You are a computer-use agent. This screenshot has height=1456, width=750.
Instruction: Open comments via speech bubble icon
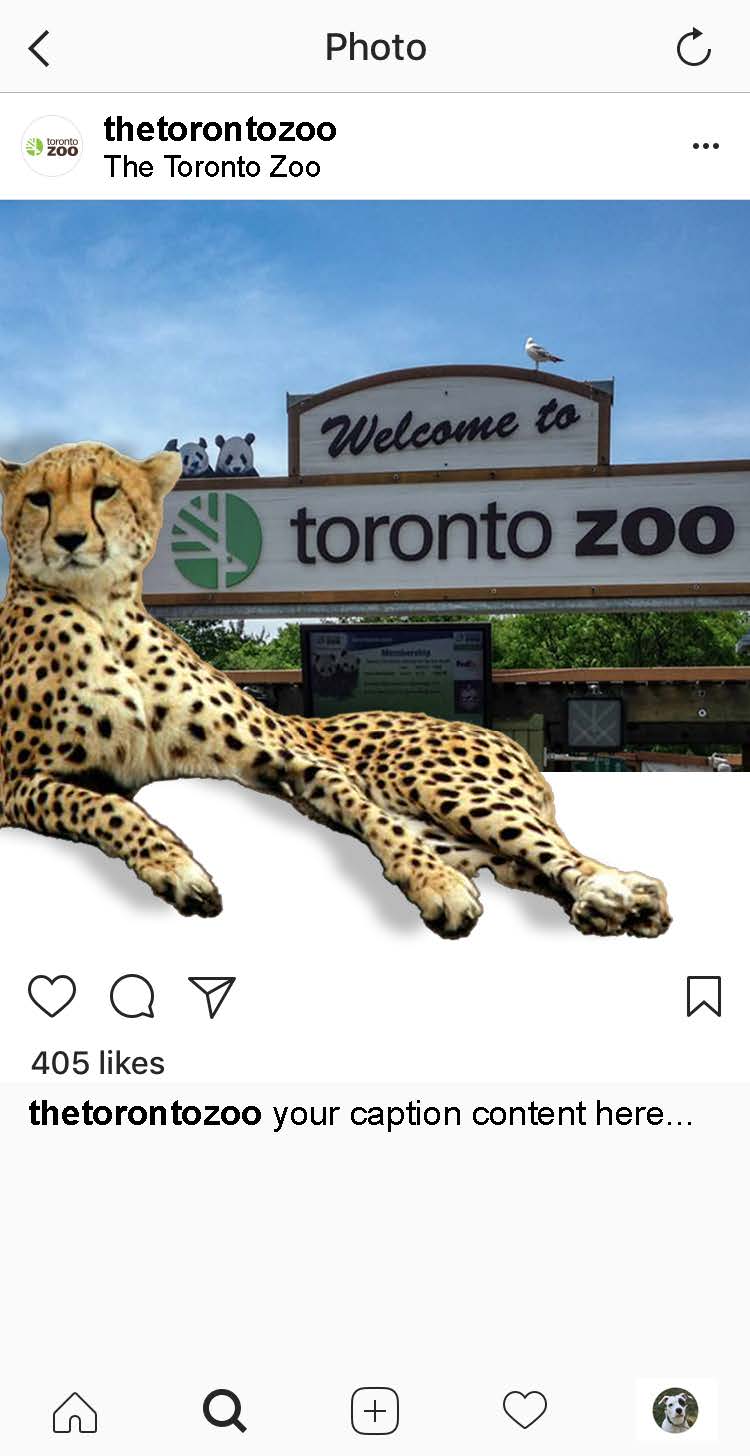tap(132, 996)
